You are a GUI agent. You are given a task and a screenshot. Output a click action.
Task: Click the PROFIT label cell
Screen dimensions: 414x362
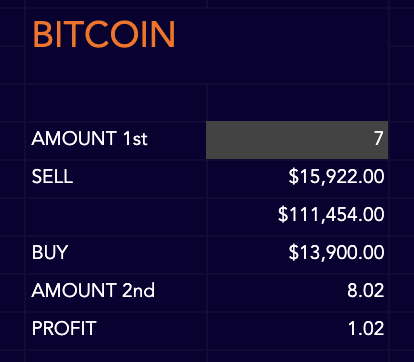tap(116, 331)
